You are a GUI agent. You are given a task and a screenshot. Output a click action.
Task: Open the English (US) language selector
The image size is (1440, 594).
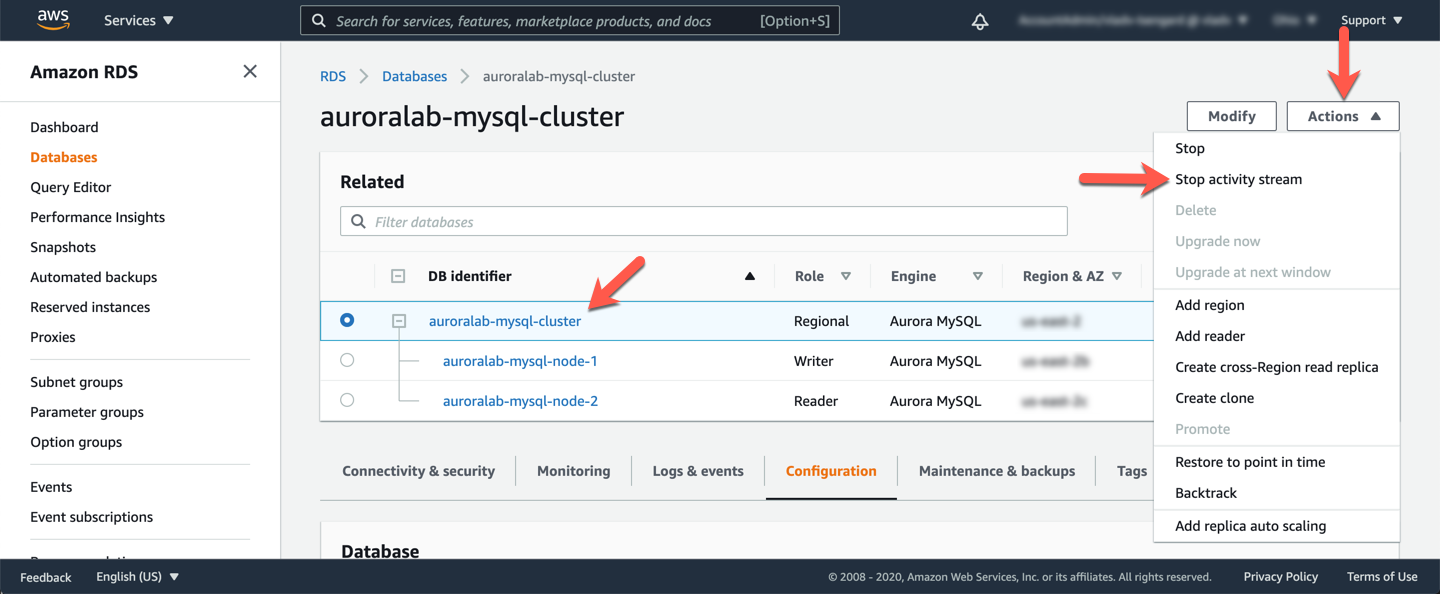[x=137, y=577]
